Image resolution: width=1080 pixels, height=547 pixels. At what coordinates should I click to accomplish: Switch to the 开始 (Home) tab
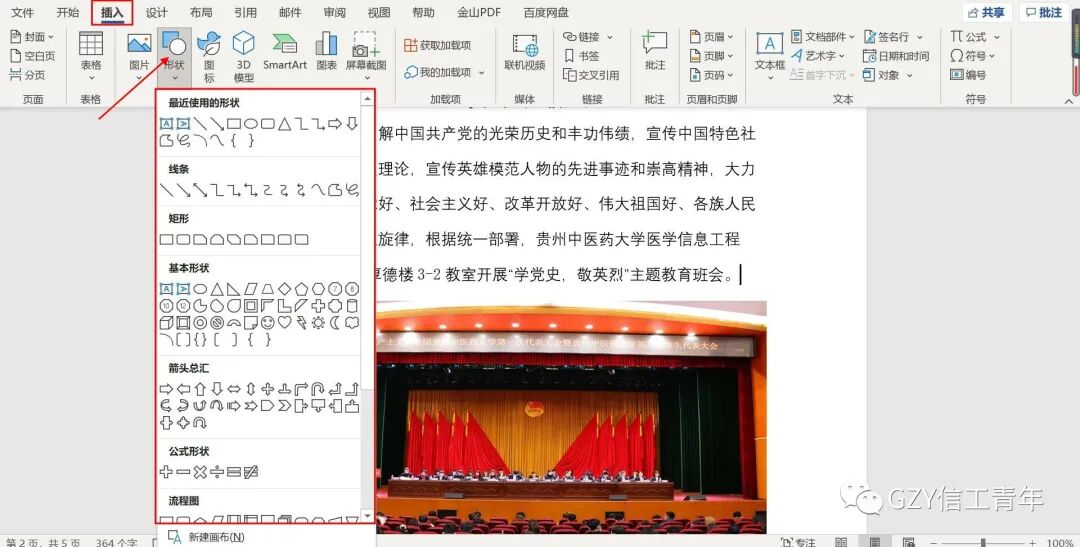click(68, 12)
